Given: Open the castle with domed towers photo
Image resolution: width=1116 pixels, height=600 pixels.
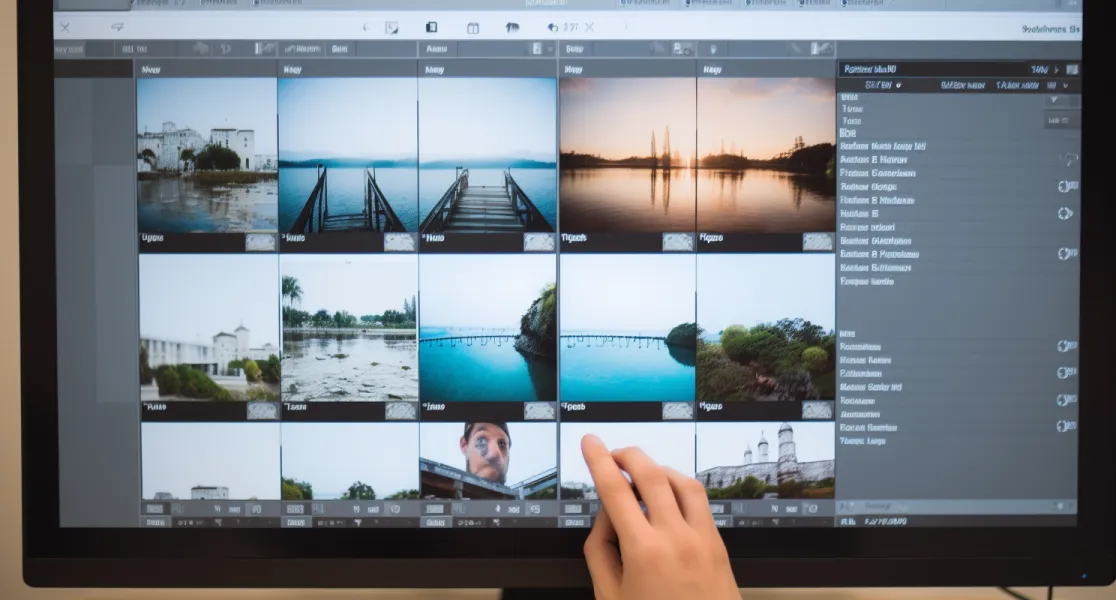Looking at the screenshot, I should pyautogui.click(x=766, y=460).
